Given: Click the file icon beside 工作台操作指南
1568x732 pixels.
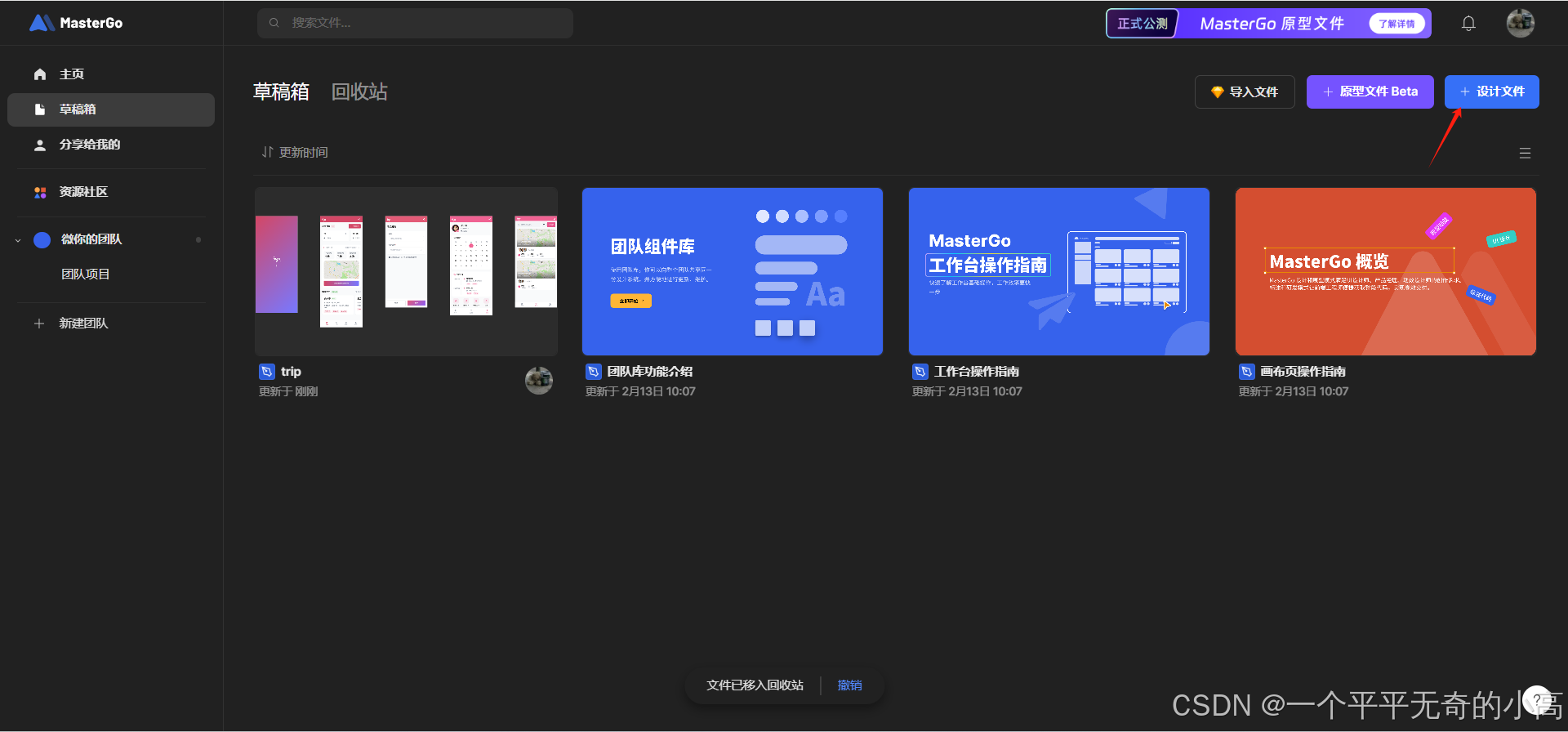Looking at the screenshot, I should click(x=920, y=372).
